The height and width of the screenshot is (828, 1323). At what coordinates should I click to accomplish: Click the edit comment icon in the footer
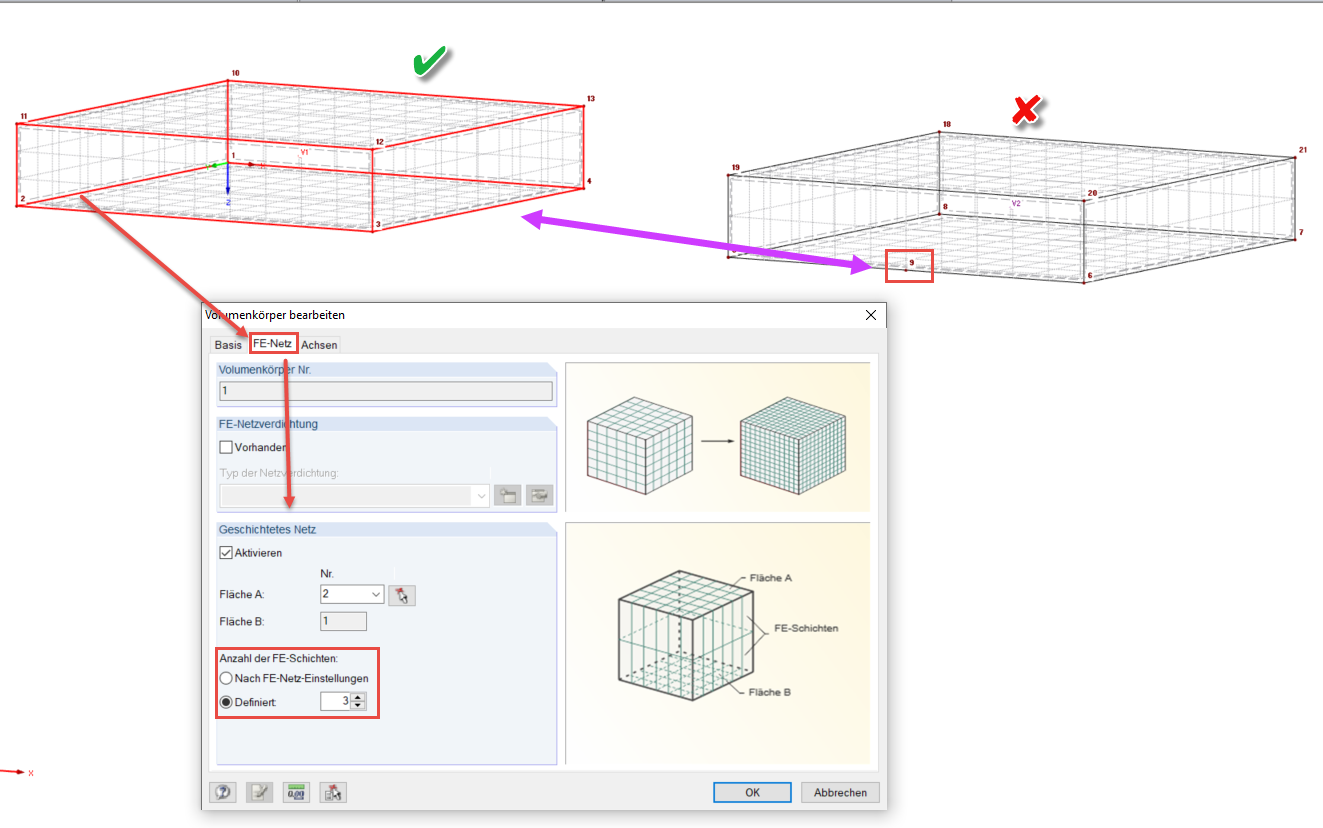coord(259,792)
